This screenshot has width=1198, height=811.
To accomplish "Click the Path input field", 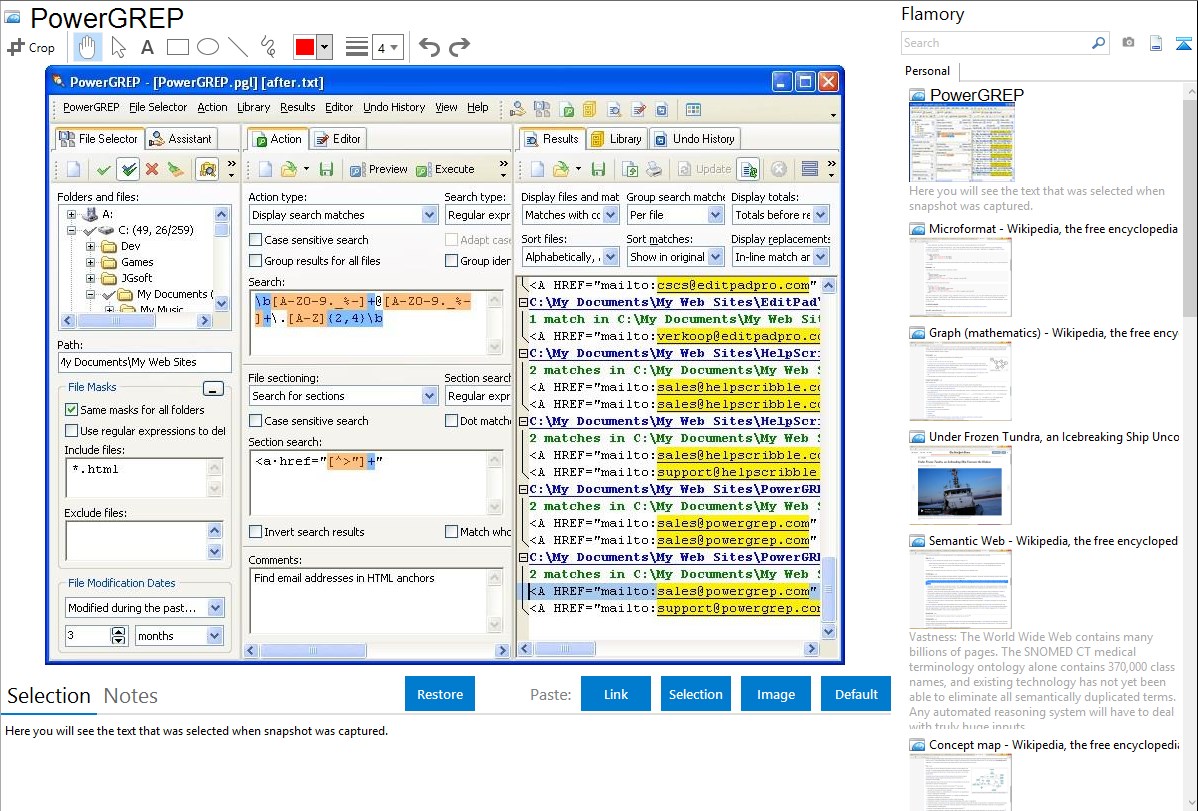I will click(144, 362).
